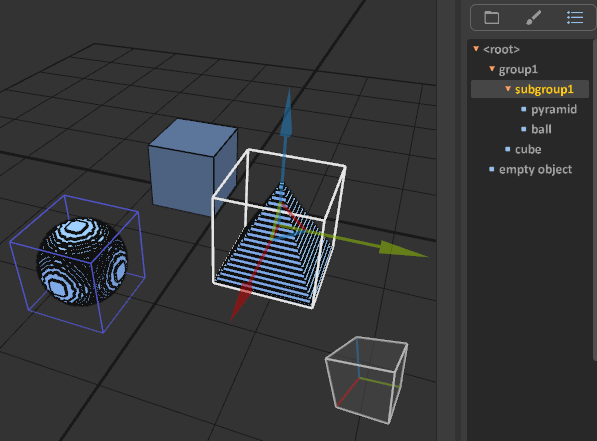Click the red axis gizmo arrow
The width and height of the screenshot is (597, 441).
241,302
